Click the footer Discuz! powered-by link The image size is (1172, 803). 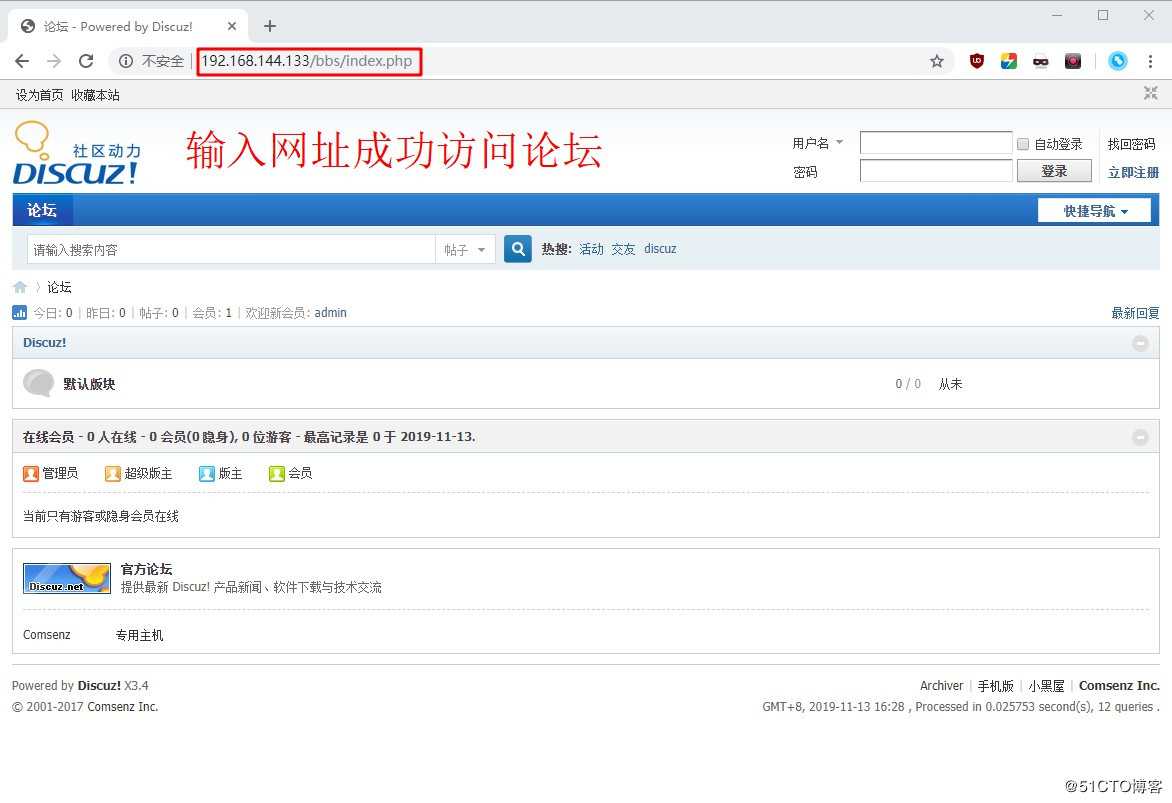[x=99, y=686]
